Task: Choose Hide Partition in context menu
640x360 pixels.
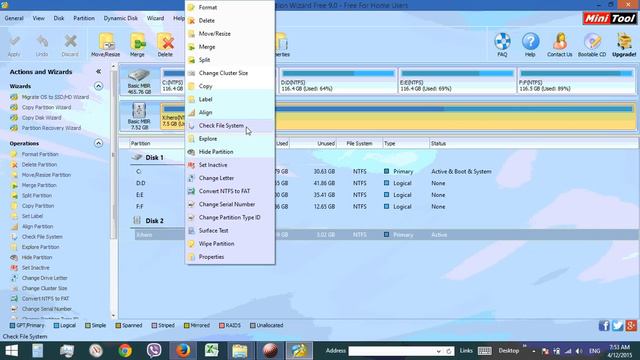Action: point(230,152)
